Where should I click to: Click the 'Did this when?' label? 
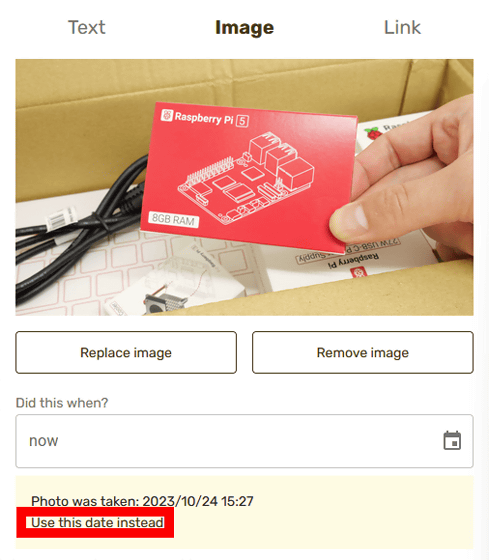[62, 403]
